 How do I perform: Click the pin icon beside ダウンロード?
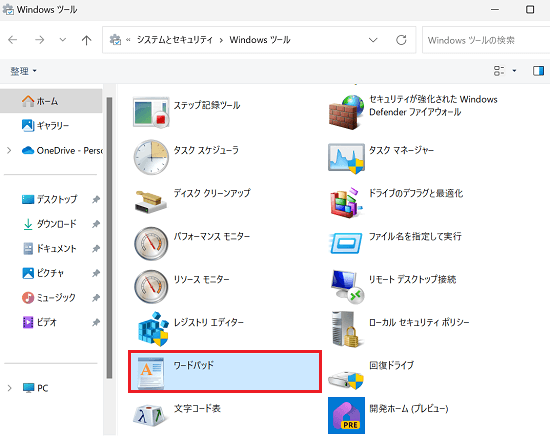[96, 224]
